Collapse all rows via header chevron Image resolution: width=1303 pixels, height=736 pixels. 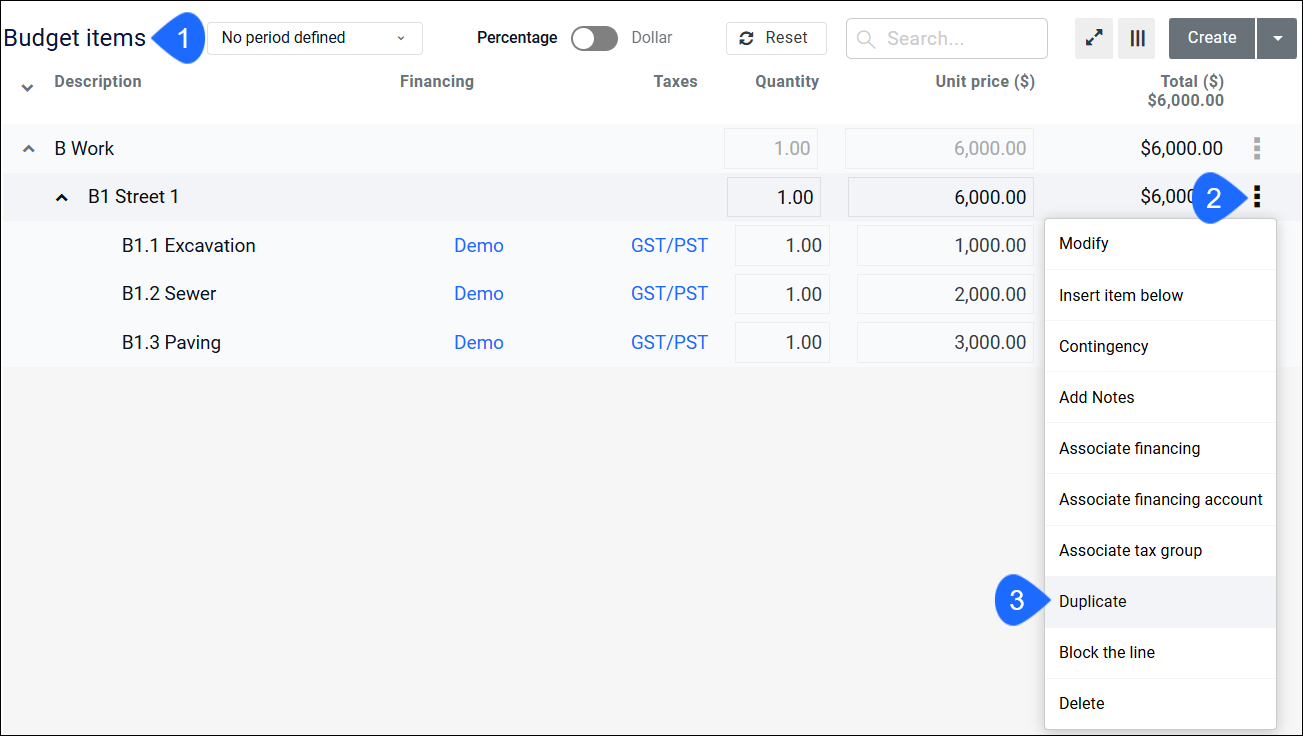[28, 88]
